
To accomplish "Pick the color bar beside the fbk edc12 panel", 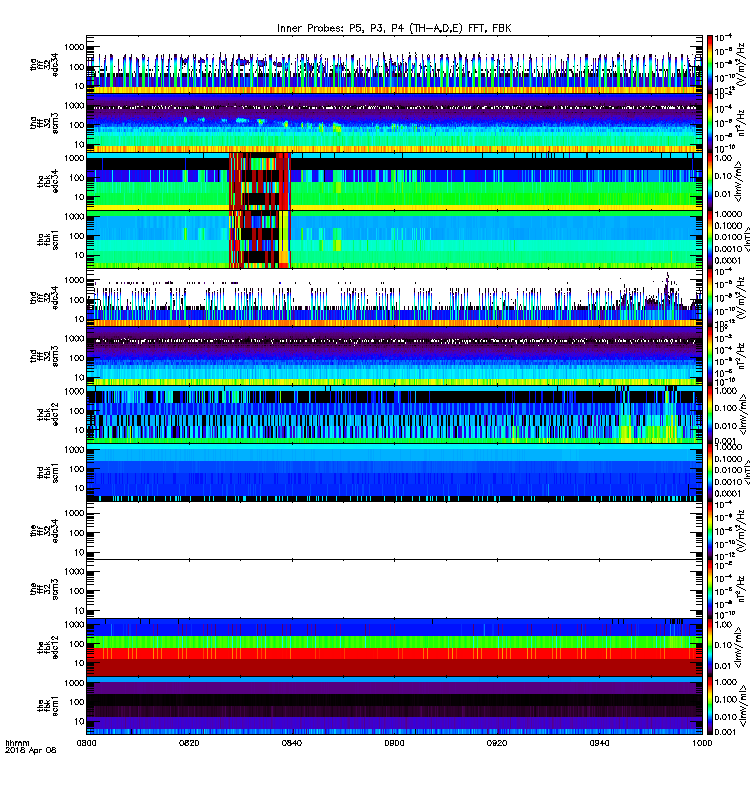I will [x=710, y=647].
